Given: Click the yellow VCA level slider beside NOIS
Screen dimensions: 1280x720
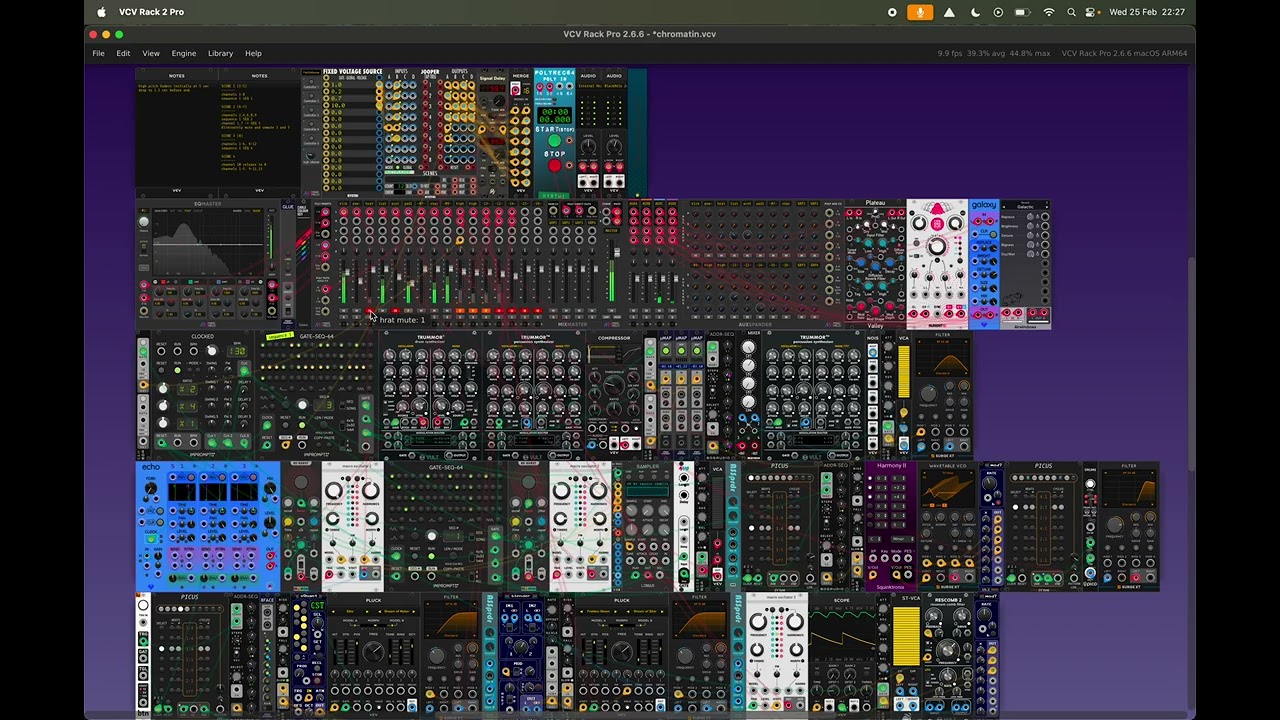Looking at the screenshot, I should (904, 372).
